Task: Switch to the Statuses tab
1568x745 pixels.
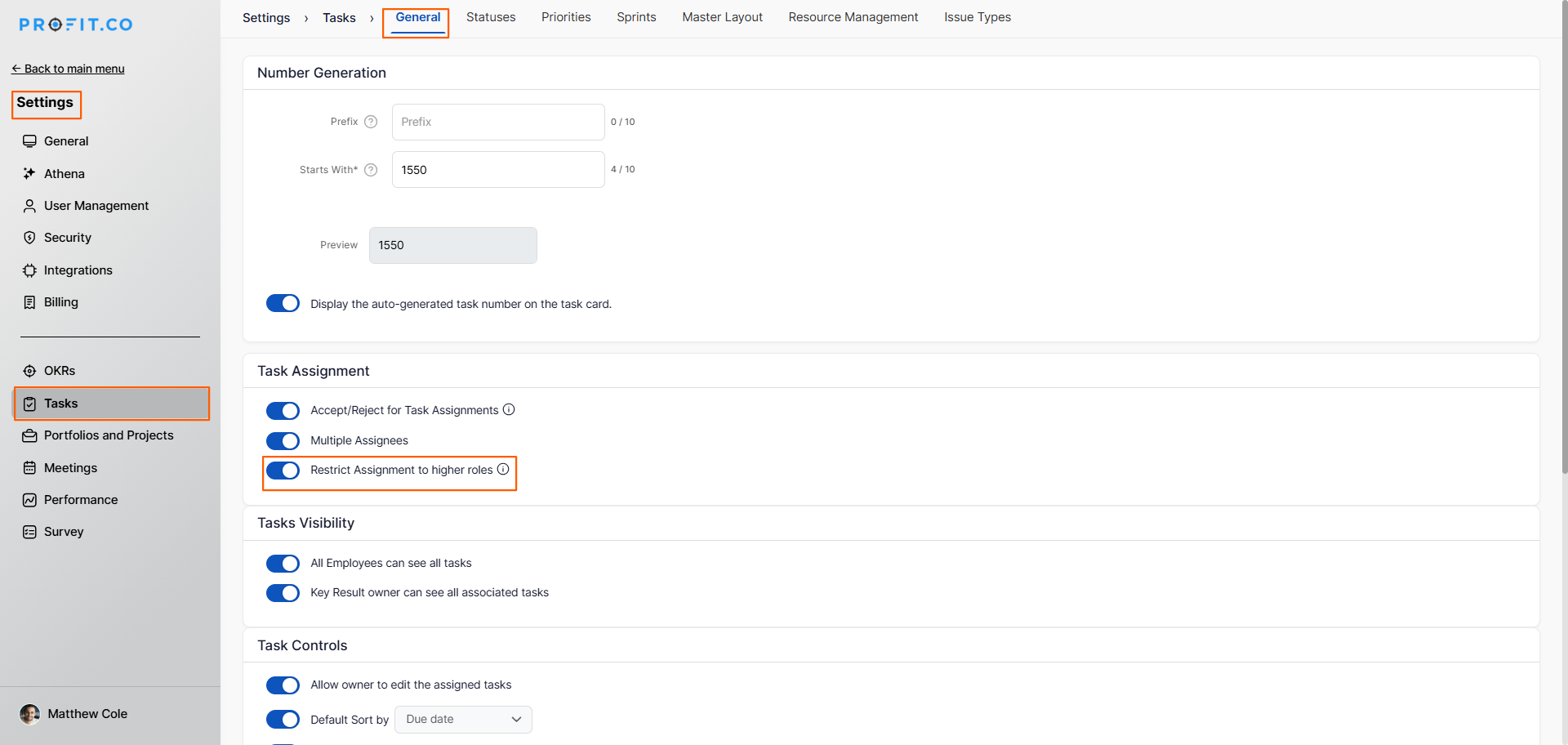Action: [x=491, y=17]
